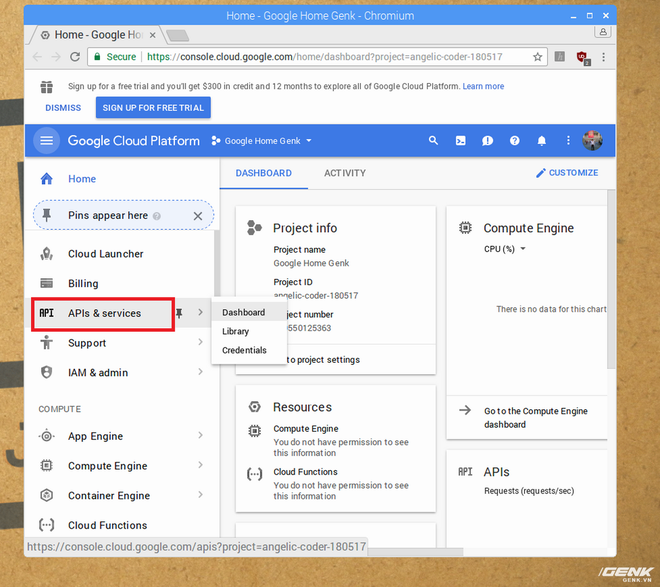Activate Cloud Shell terminal icon

pos(460,141)
